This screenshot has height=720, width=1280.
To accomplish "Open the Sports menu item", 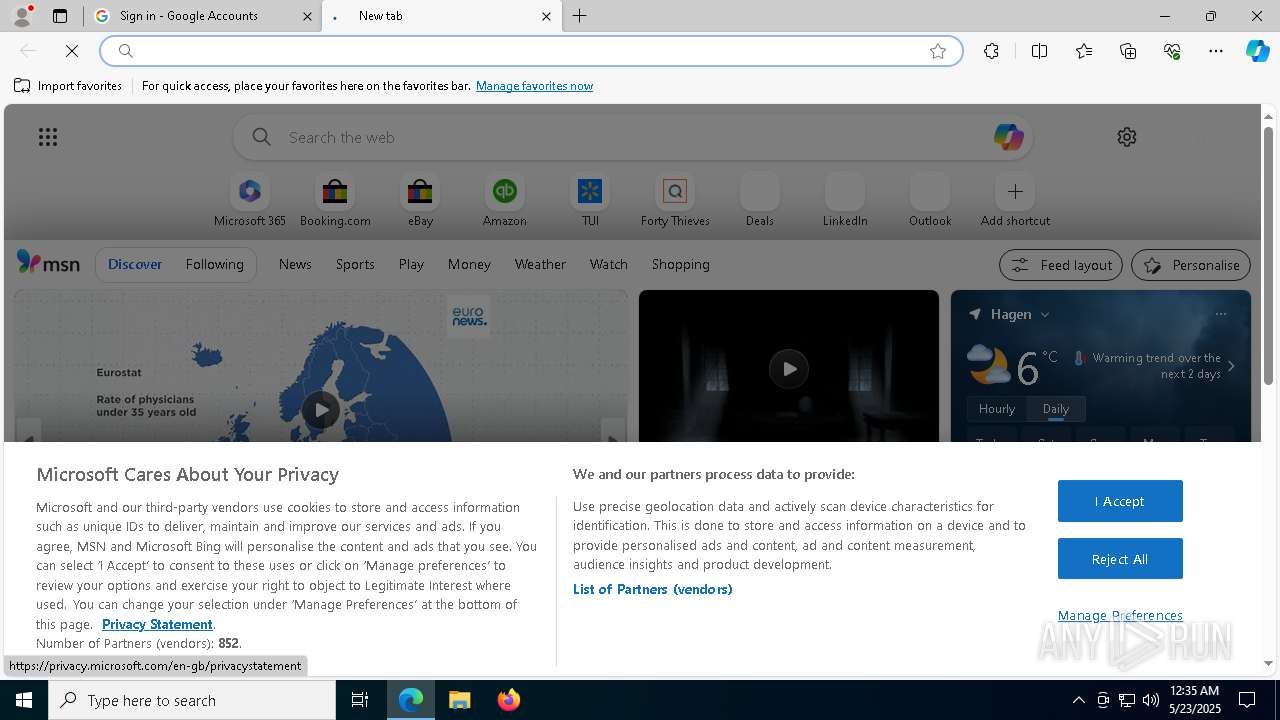I will [355, 264].
